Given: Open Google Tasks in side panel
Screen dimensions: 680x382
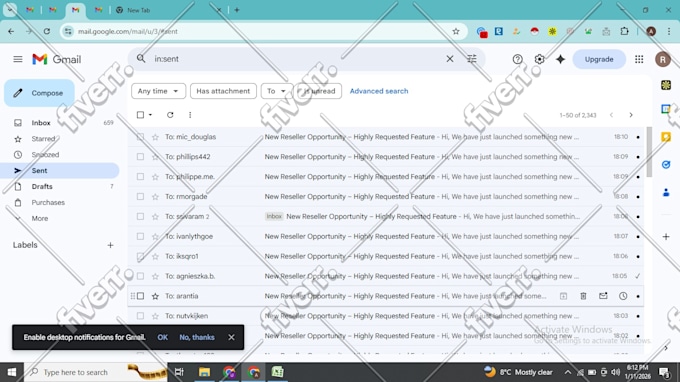Looking at the screenshot, I should pyautogui.click(x=666, y=165).
